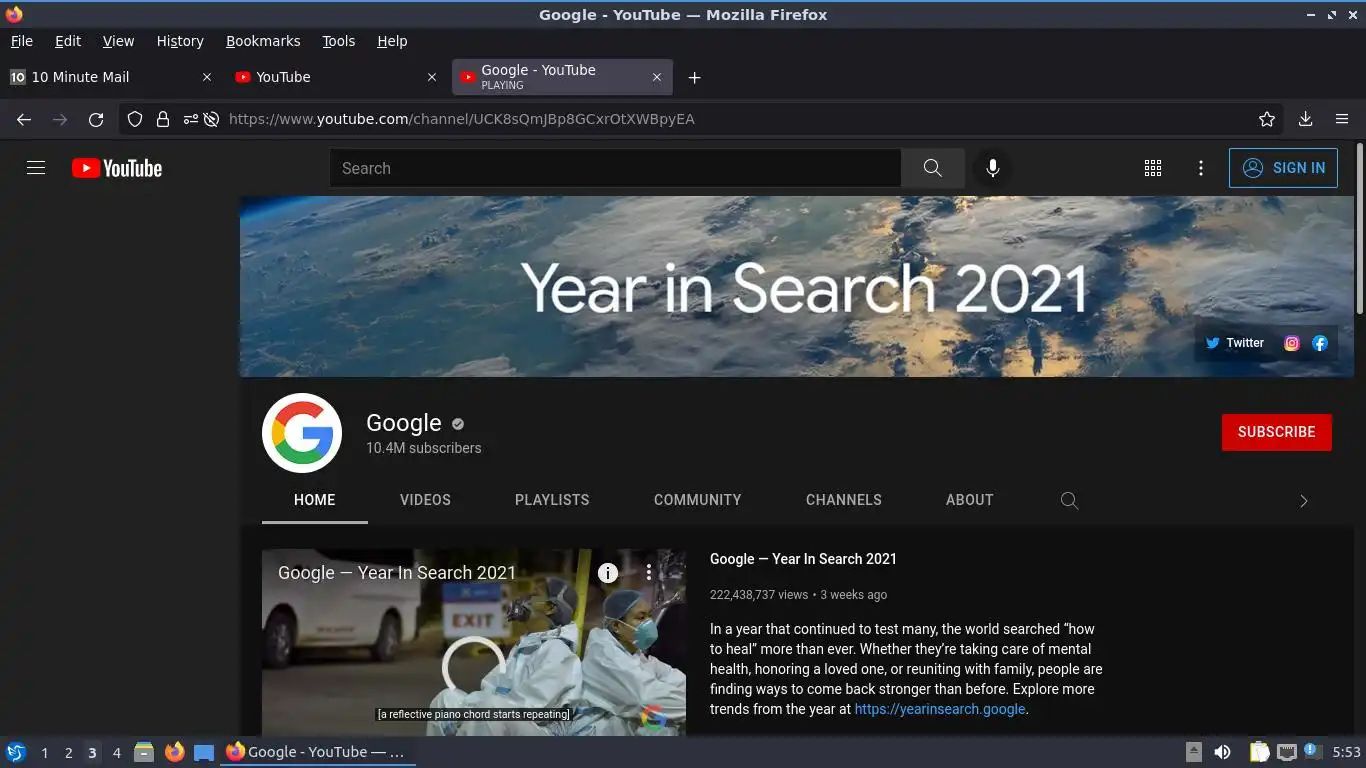View site security padlock info
The height and width of the screenshot is (768, 1366).
point(162,119)
